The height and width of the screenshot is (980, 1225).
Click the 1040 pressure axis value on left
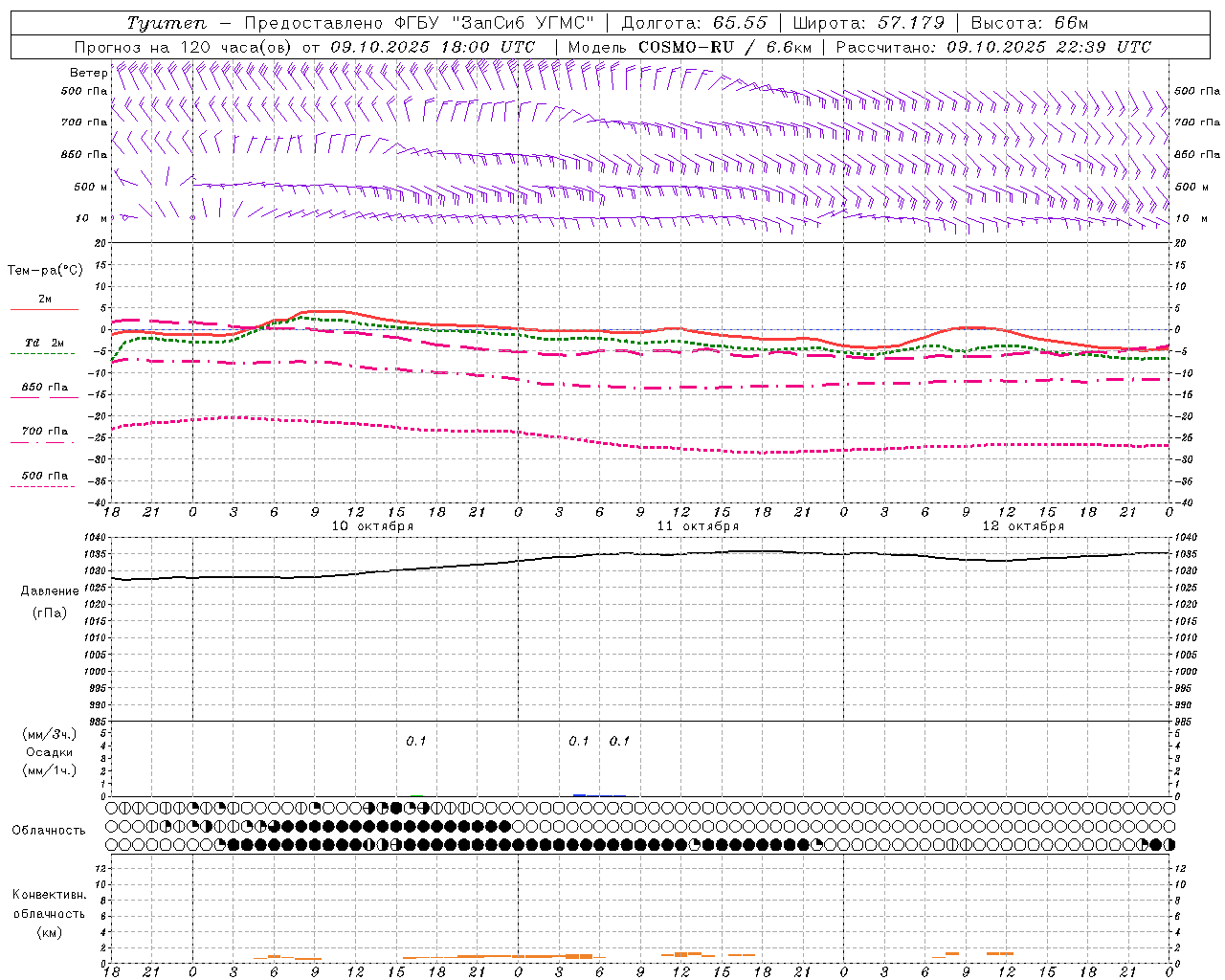pos(98,538)
